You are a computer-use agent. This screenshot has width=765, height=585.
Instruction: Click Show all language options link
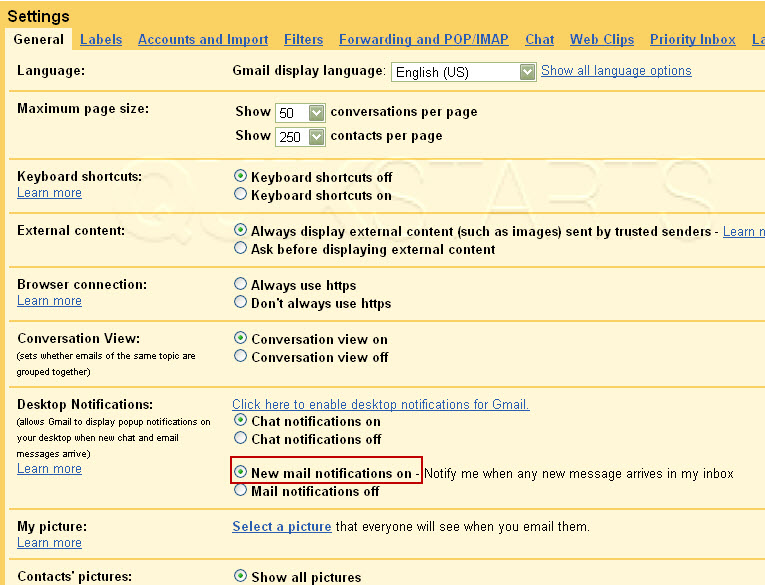616,71
